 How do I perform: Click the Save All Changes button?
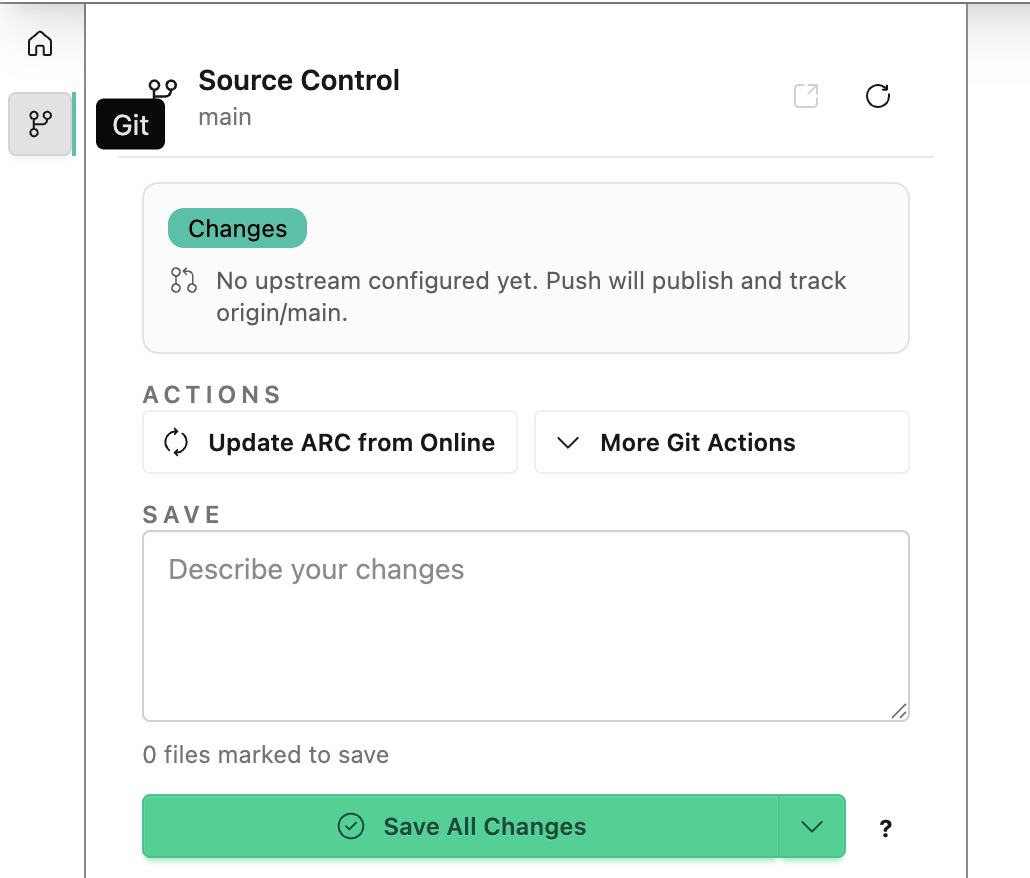point(460,826)
